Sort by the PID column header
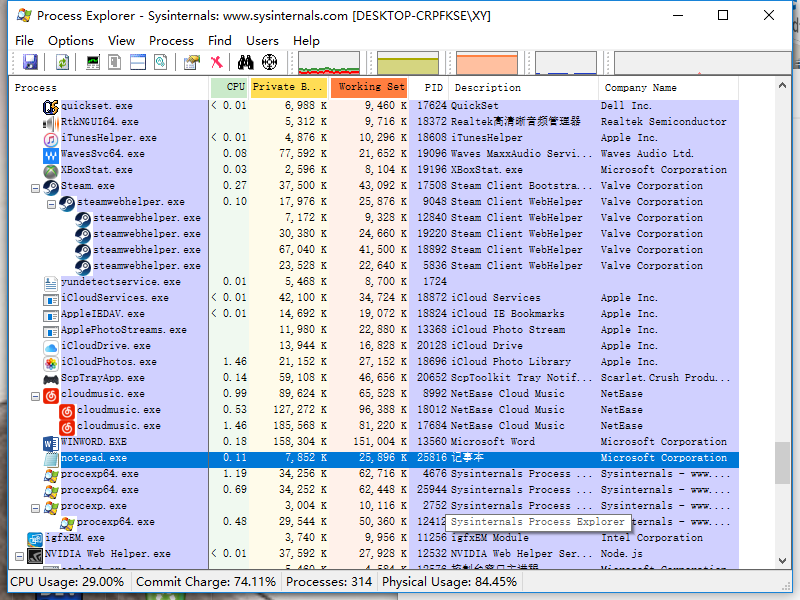 [429, 88]
